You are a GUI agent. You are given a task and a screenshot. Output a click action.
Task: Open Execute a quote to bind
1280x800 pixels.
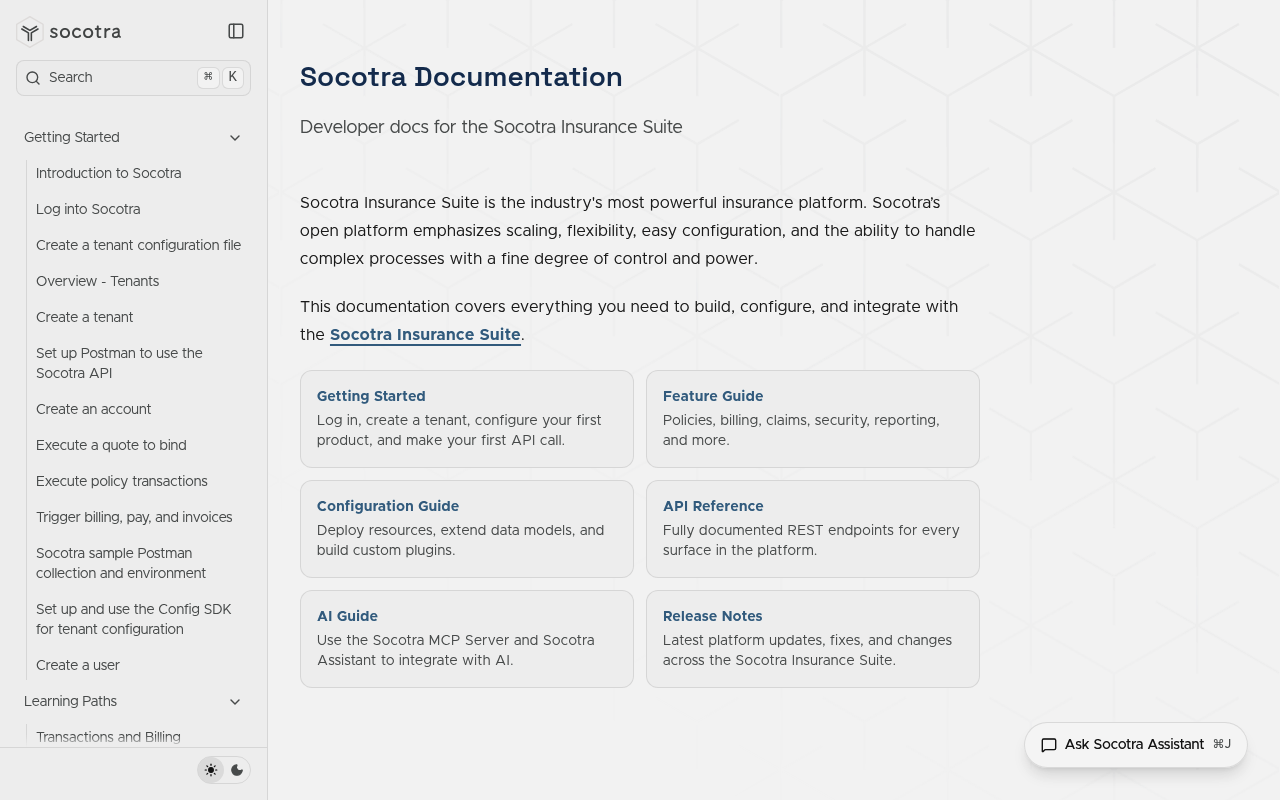tap(111, 445)
